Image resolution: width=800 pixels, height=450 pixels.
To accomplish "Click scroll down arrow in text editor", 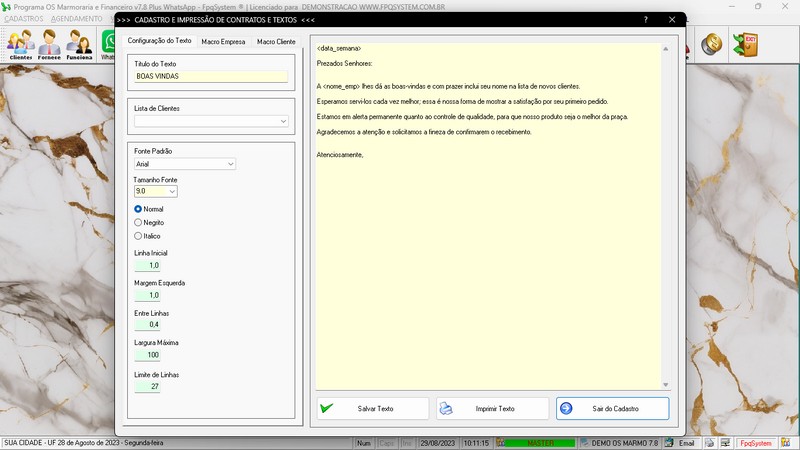I will [x=665, y=385].
